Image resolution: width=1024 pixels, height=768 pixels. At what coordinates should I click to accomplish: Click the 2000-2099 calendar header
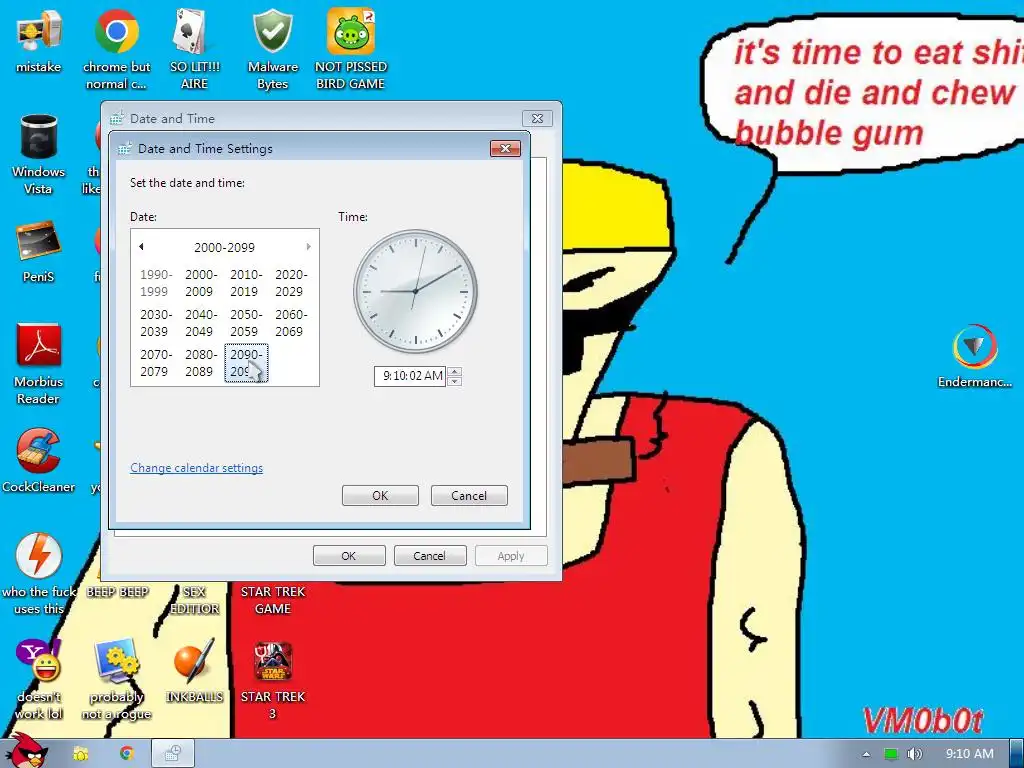coord(224,248)
